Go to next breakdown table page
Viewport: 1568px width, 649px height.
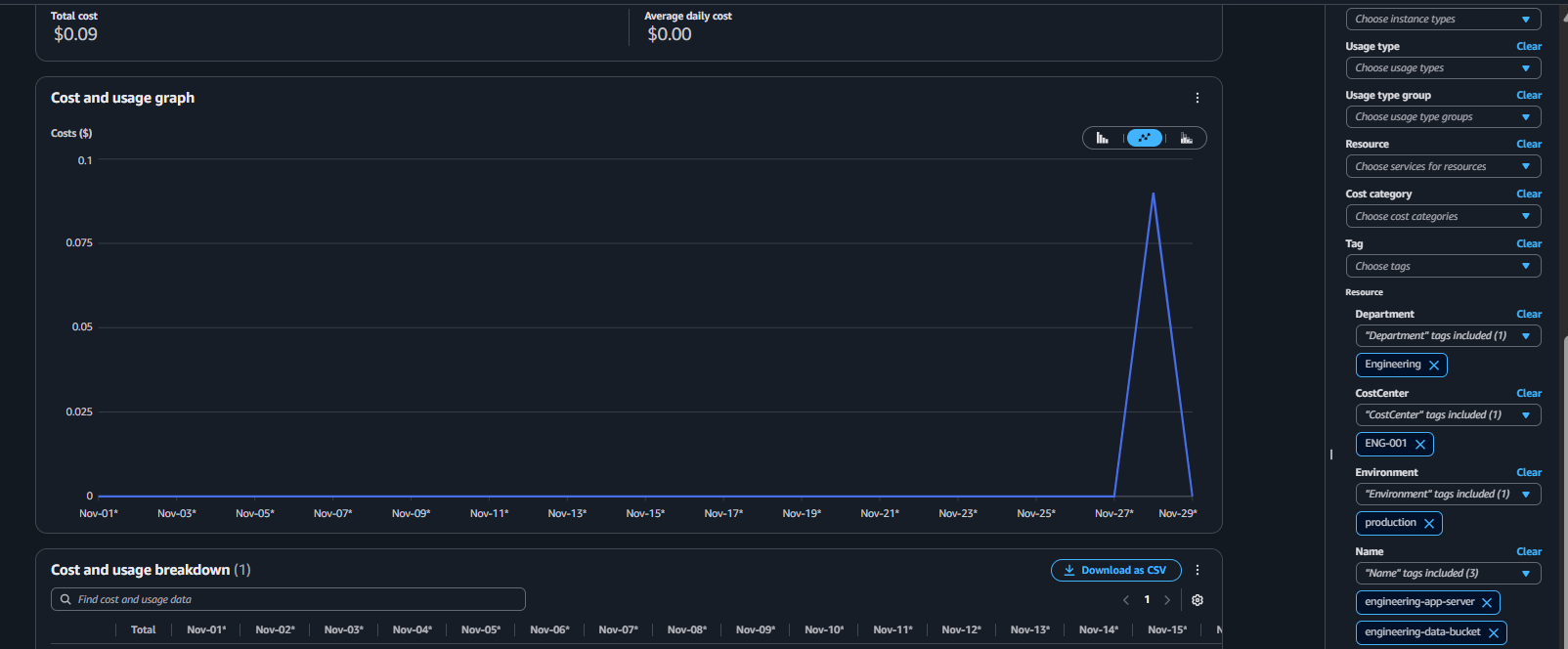(x=1166, y=600)
